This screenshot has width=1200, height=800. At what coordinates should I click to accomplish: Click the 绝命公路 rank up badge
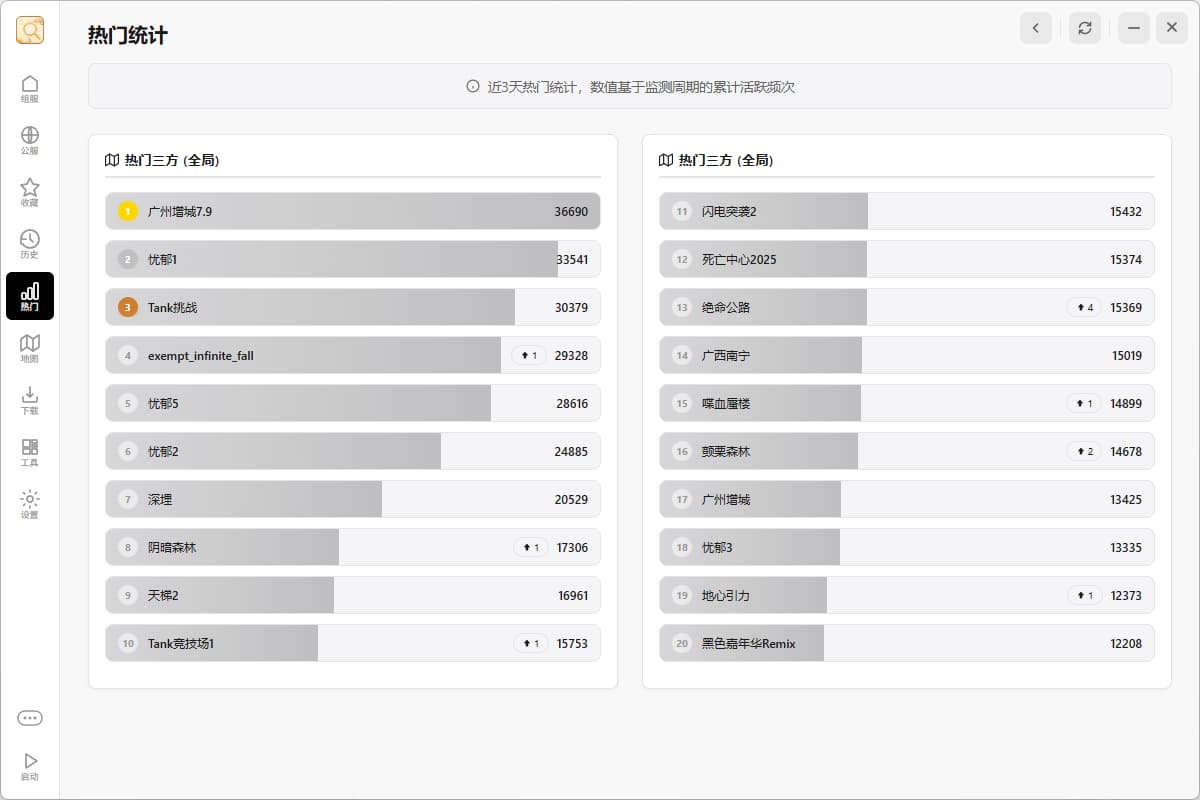1084,307
